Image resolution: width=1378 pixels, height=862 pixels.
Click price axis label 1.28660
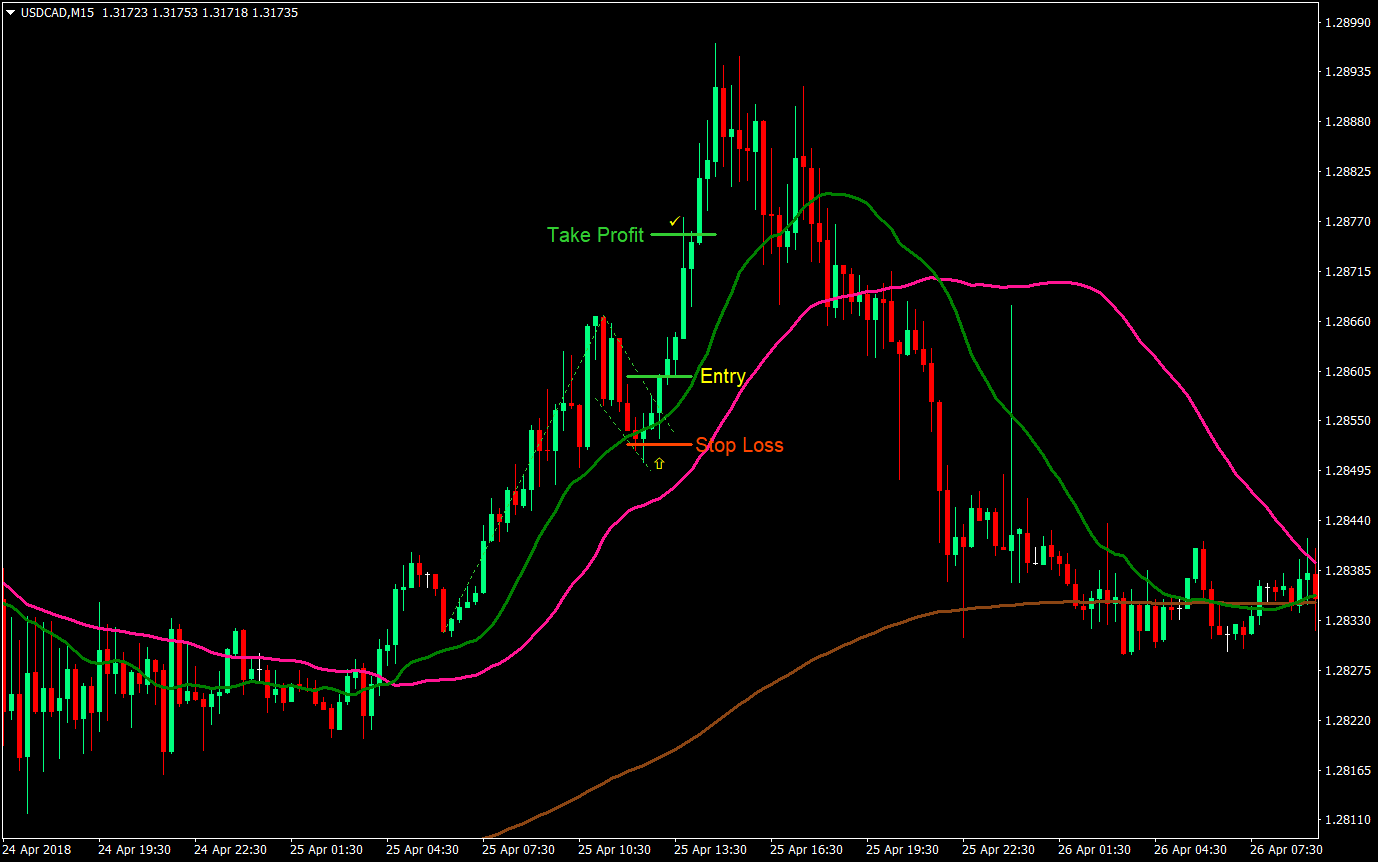(1346, 322)
